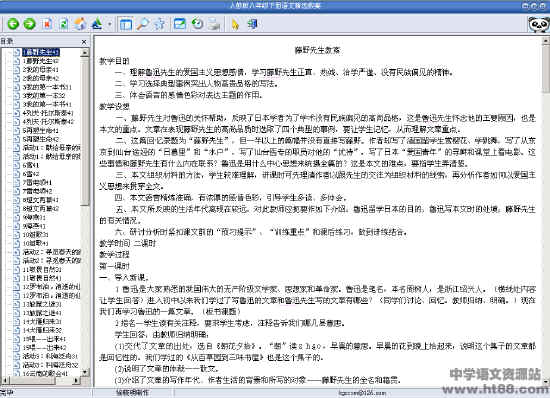Click the 完毕 status bar text
This screenshot has width=550, height=398.
(x=7, y=392)
